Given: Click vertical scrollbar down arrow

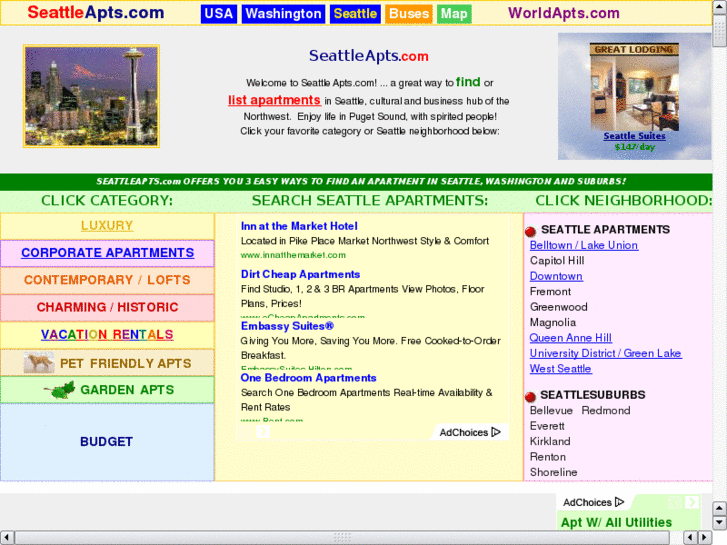Looking at the screenshot, I should tap(719, 522).
